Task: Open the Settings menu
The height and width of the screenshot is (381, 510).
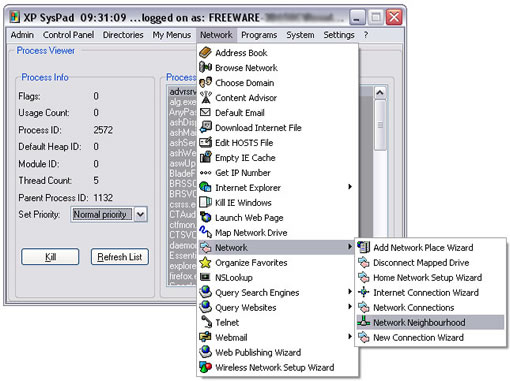Action: [339, 35]
